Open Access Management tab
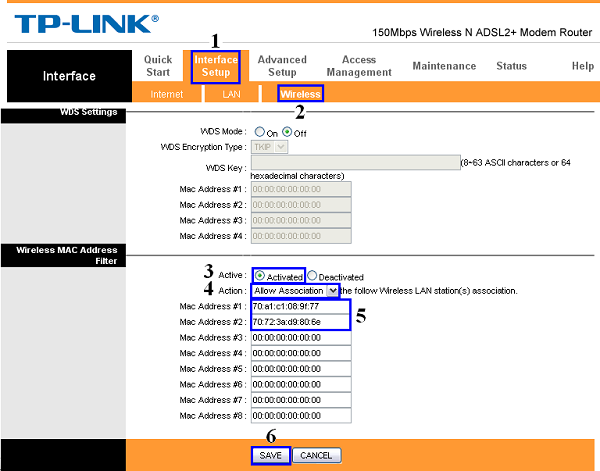The image size is (600, 471). pos(359,66)
